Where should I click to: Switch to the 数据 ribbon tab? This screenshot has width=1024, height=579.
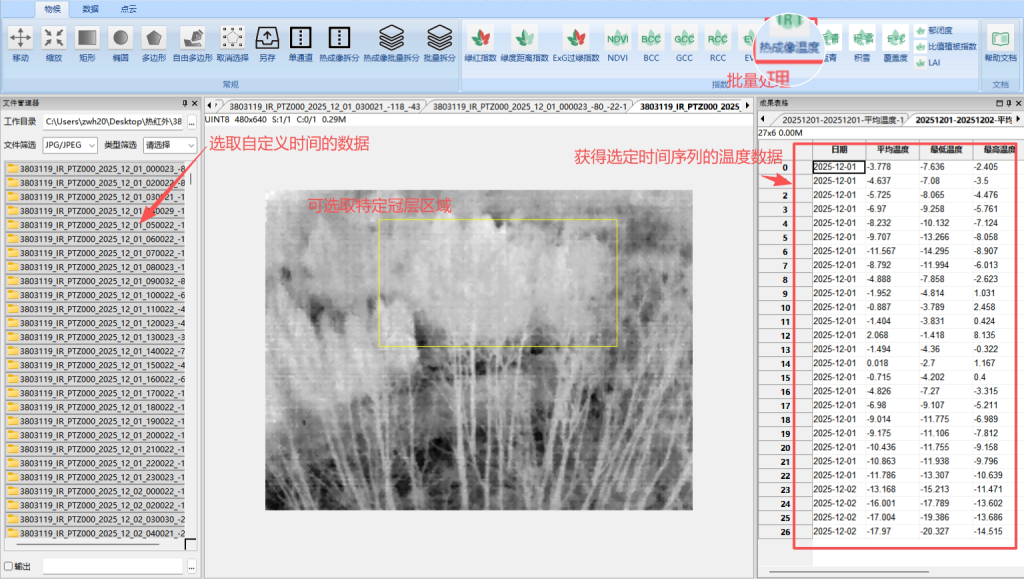(x=90, y=8)
